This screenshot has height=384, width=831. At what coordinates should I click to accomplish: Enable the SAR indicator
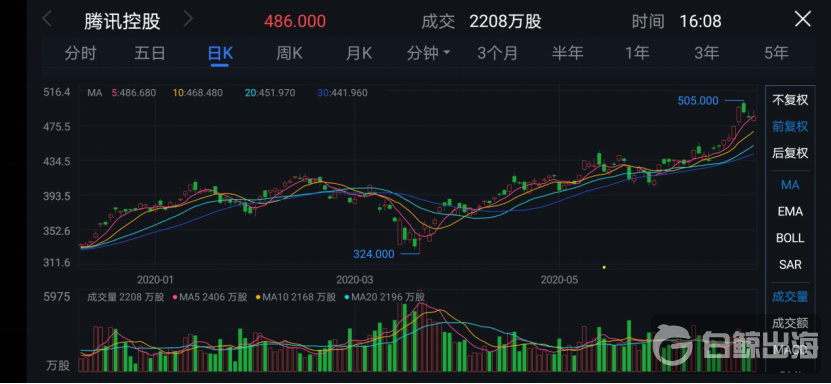[790, 264]
